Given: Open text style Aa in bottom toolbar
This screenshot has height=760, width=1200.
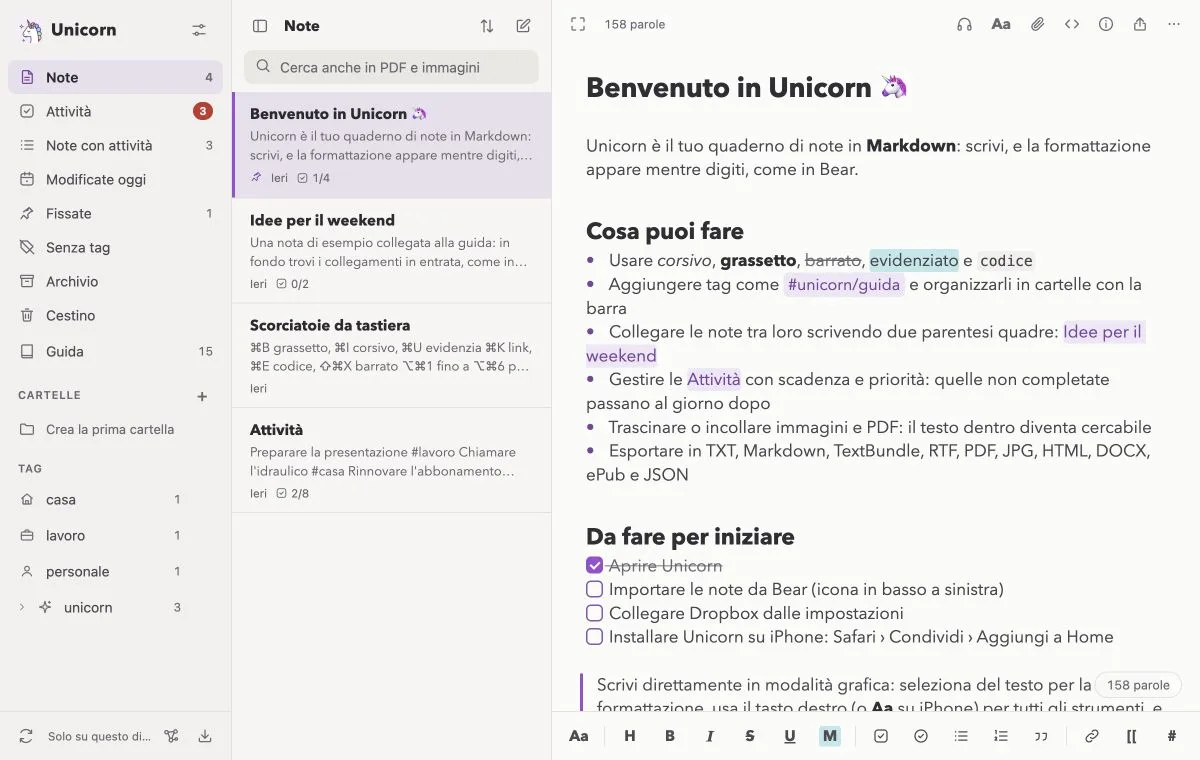Looking at the screenshot, I should coord(579,736).
